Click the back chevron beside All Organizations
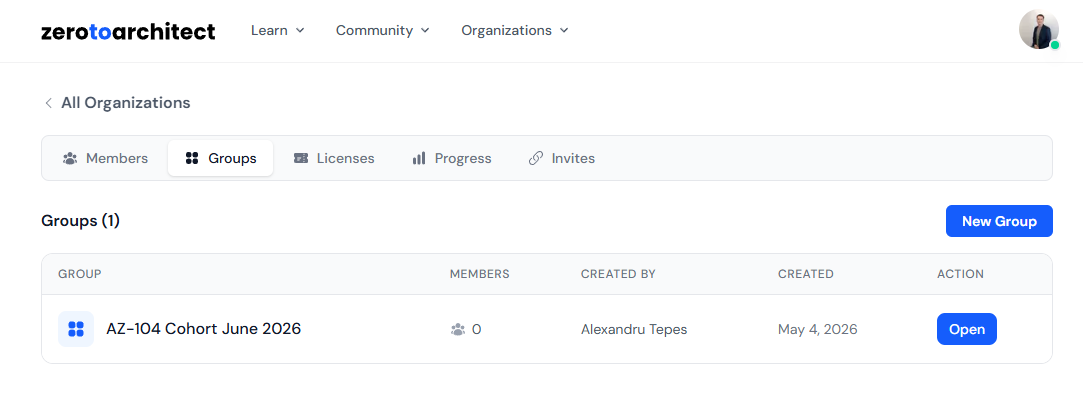 tap(48, 103)
